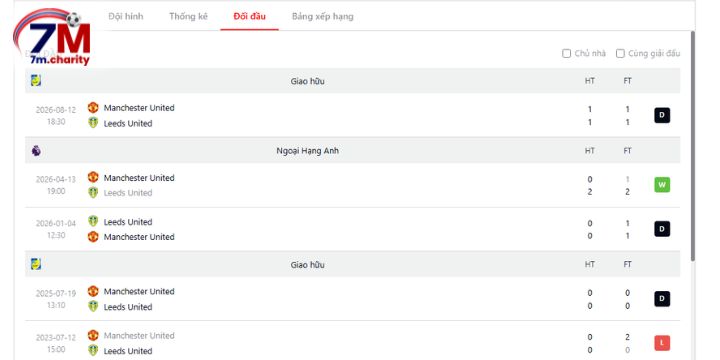Switch to the Đội hình tab
The width and height of the screenshot is (720, 360).
[x=126, y=17]
